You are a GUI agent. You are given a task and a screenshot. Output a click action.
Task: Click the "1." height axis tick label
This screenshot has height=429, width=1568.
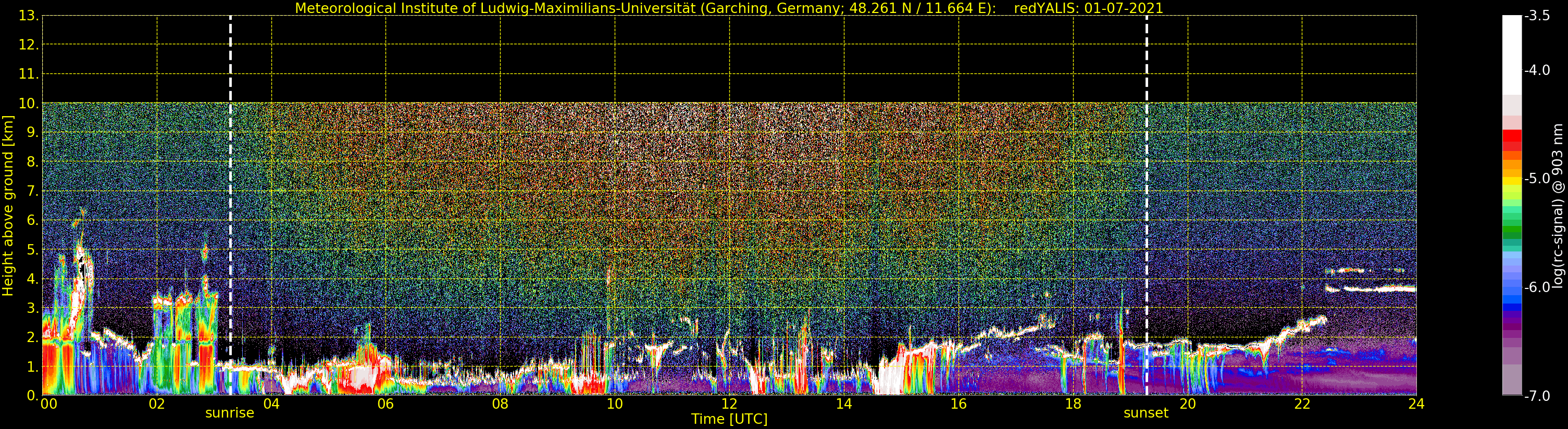coord(33,367)
